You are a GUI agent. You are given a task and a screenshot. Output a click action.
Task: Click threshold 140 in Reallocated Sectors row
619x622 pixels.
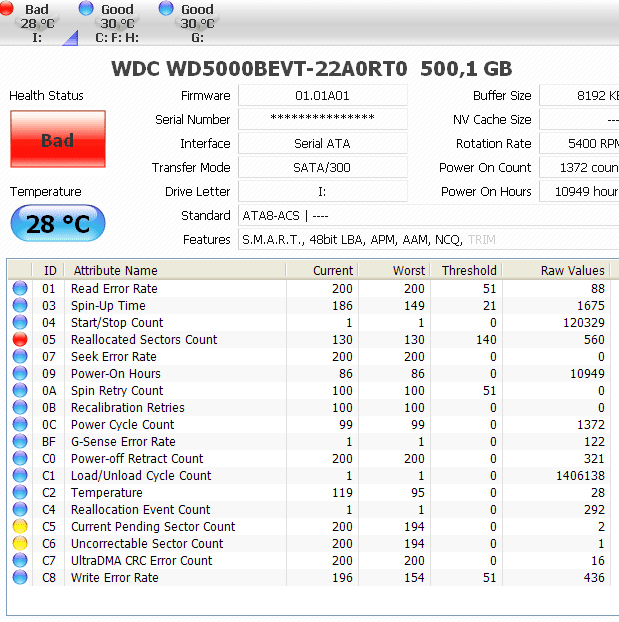tap(486, 340)
